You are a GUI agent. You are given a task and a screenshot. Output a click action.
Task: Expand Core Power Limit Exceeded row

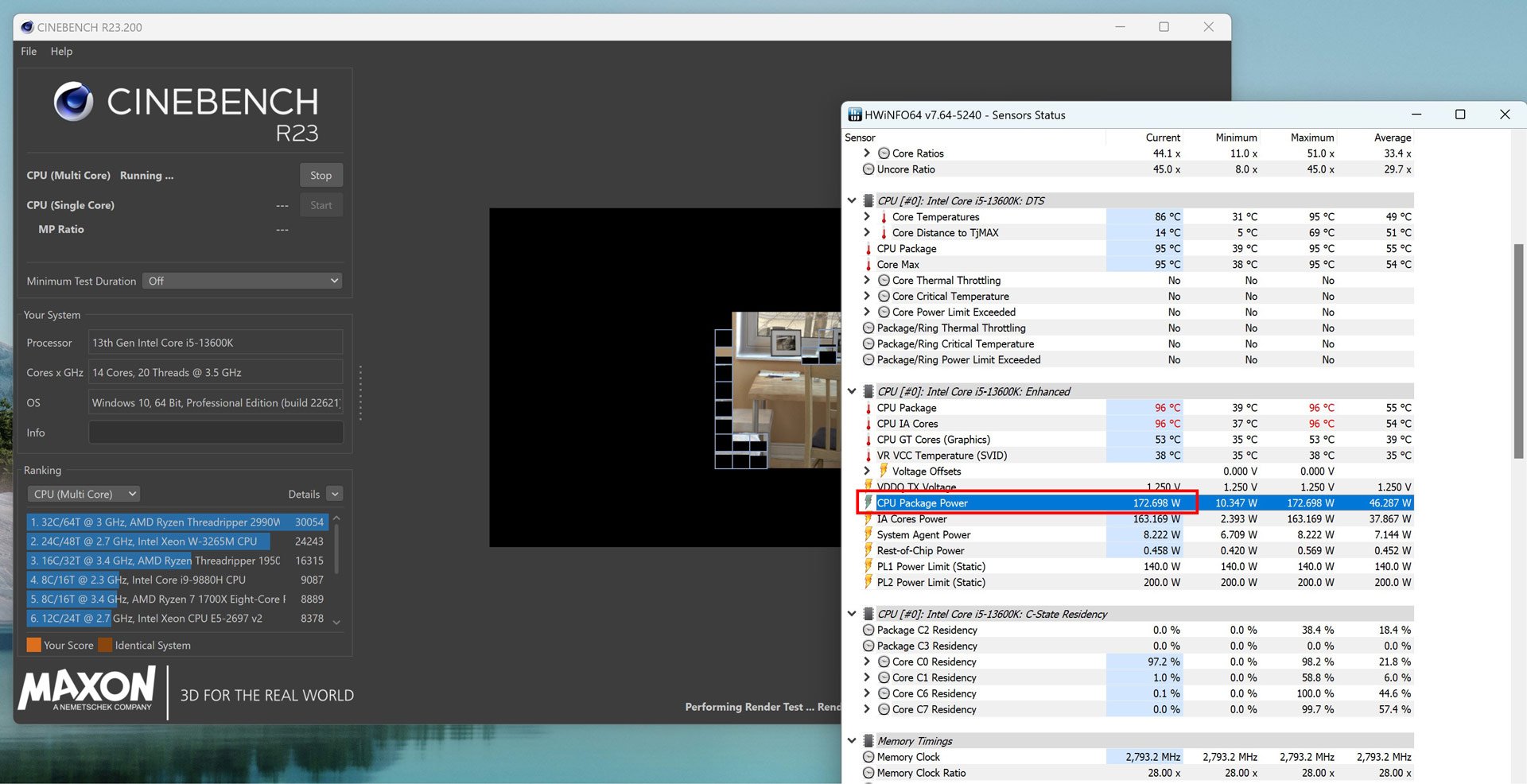pos(867,312)
